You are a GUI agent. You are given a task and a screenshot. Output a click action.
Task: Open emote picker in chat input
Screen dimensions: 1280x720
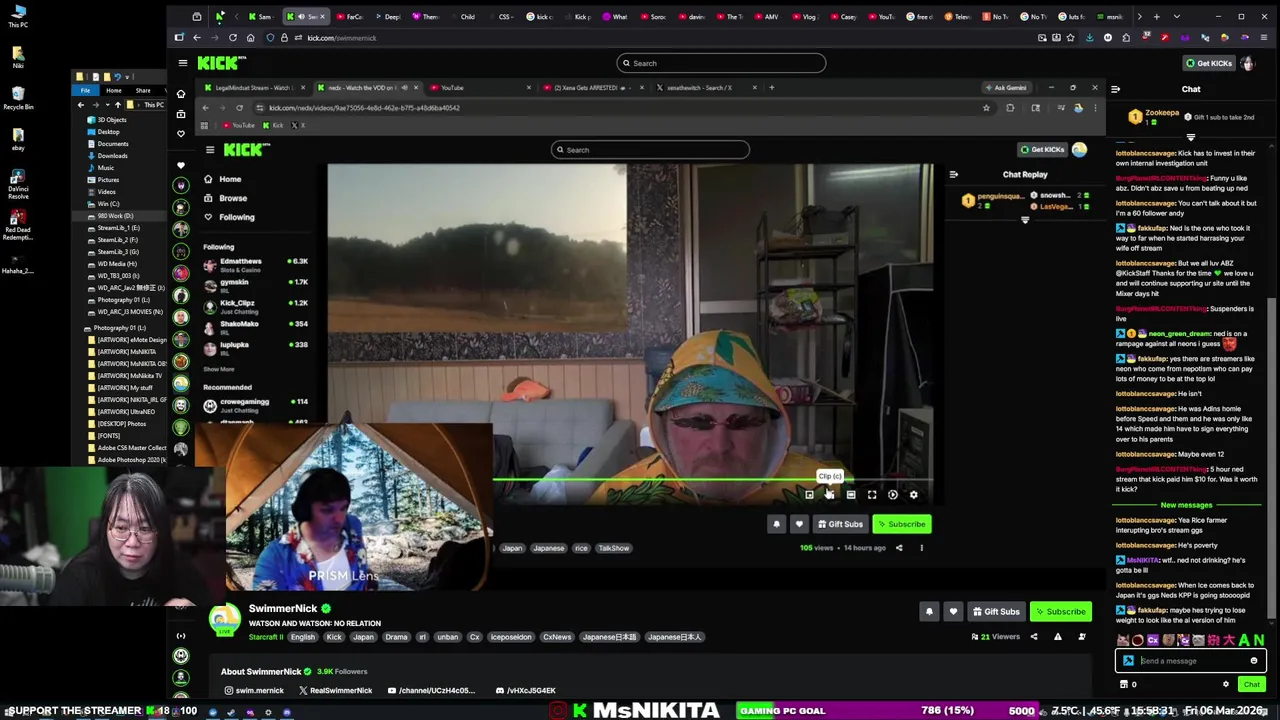1254,661
